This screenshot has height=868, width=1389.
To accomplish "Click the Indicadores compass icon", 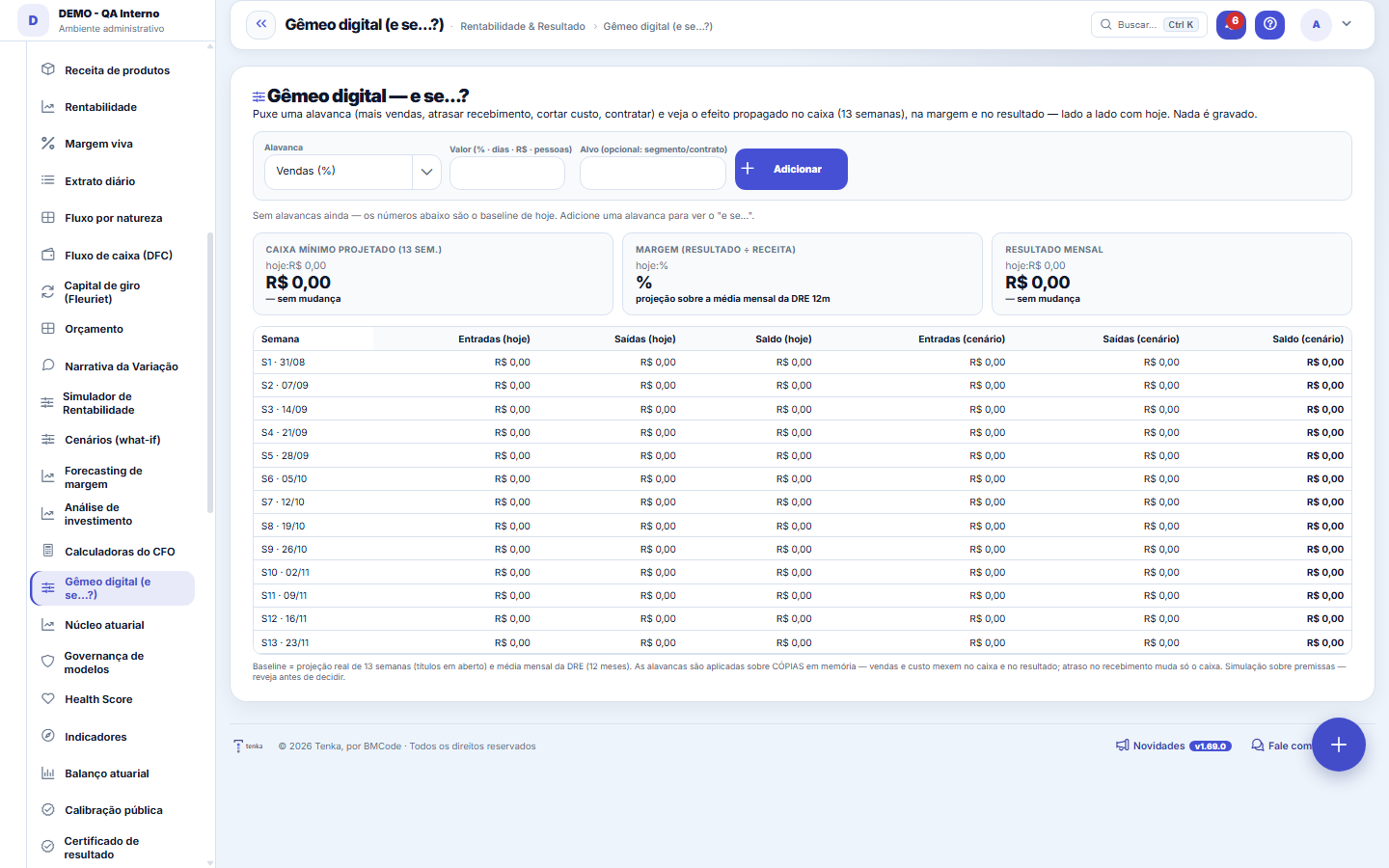I will [x=48, y=736].
